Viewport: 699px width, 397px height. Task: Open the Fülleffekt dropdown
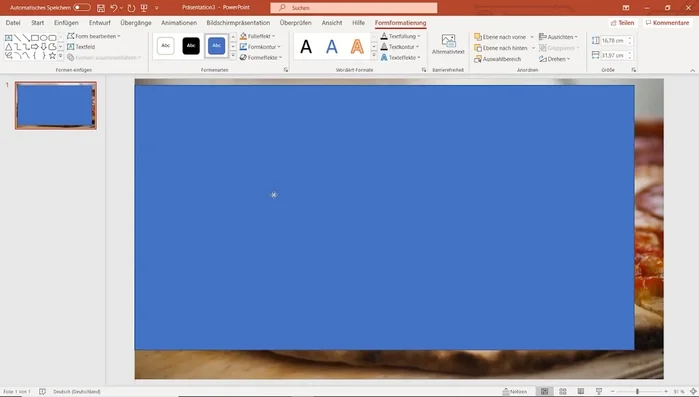pos(258,36)
